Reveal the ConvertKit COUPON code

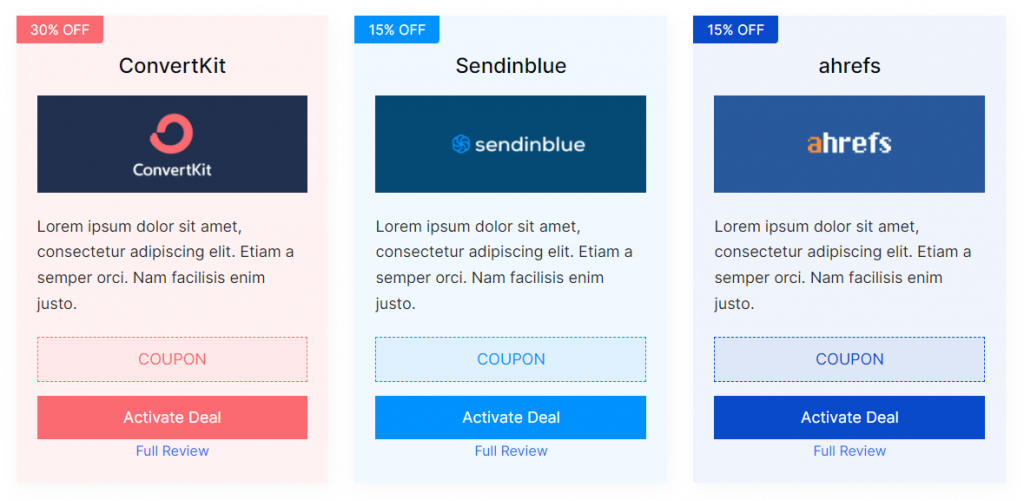(172, 359)
